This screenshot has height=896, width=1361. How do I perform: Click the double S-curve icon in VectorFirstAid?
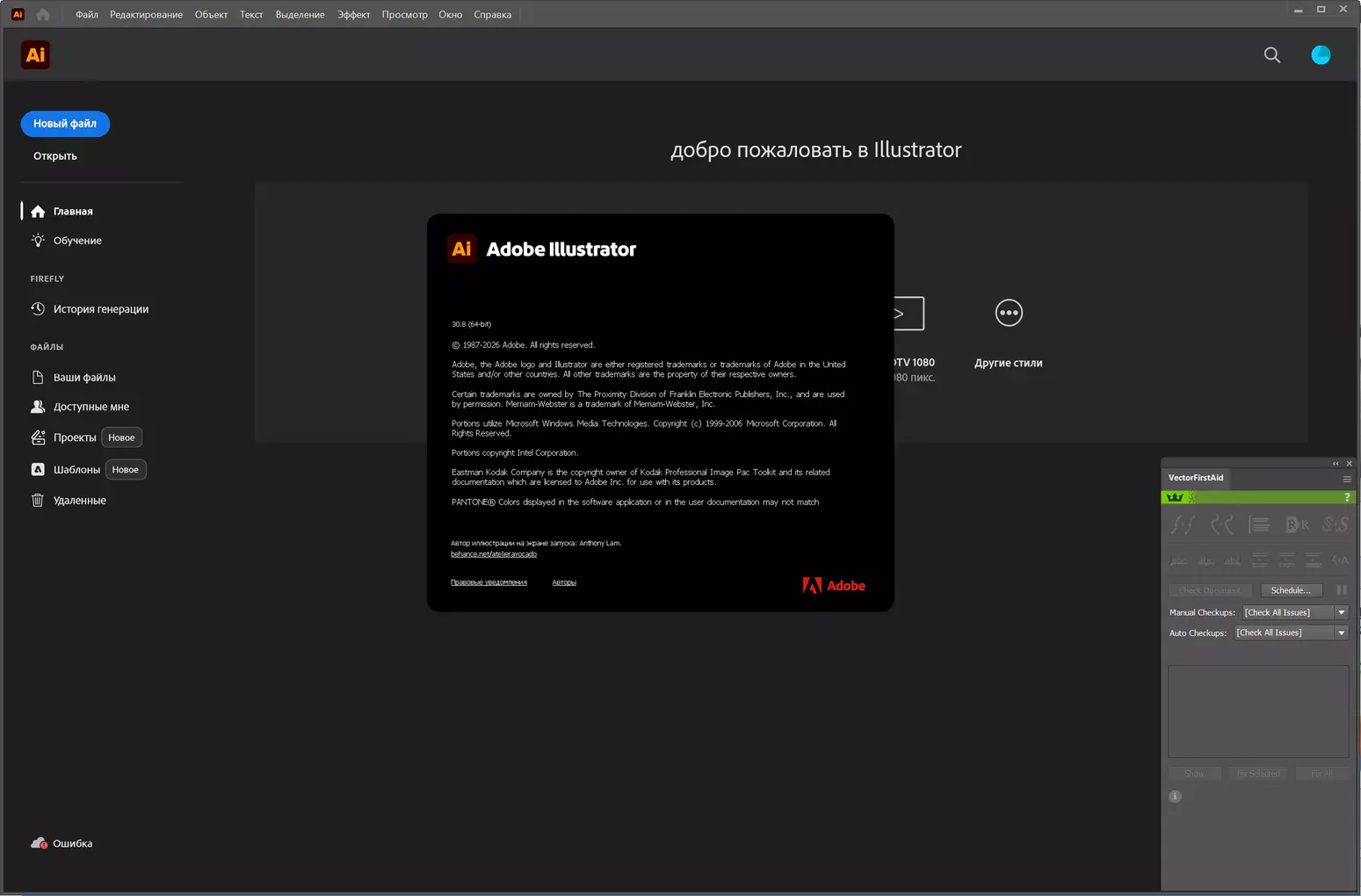pos(1183,524)
